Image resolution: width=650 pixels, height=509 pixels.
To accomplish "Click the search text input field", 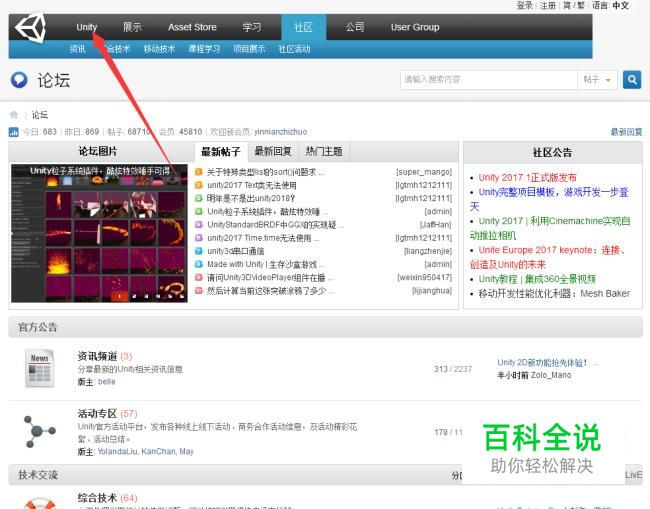I will [x=489, y=80].
